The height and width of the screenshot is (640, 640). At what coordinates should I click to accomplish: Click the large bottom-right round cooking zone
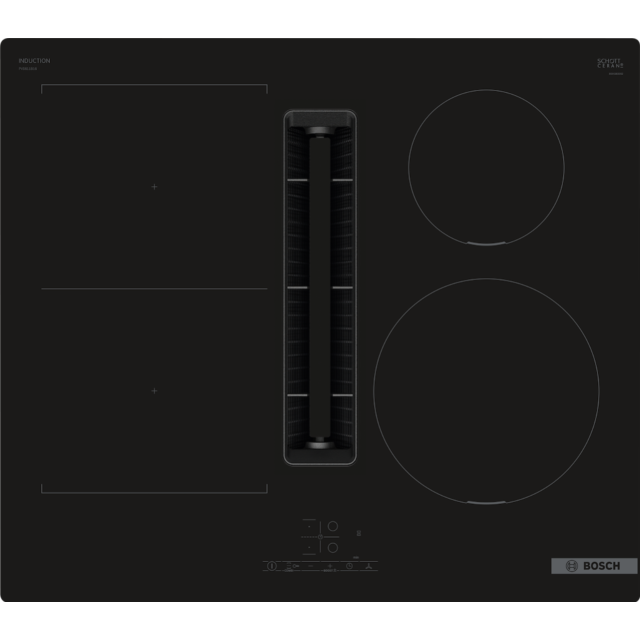486,391
